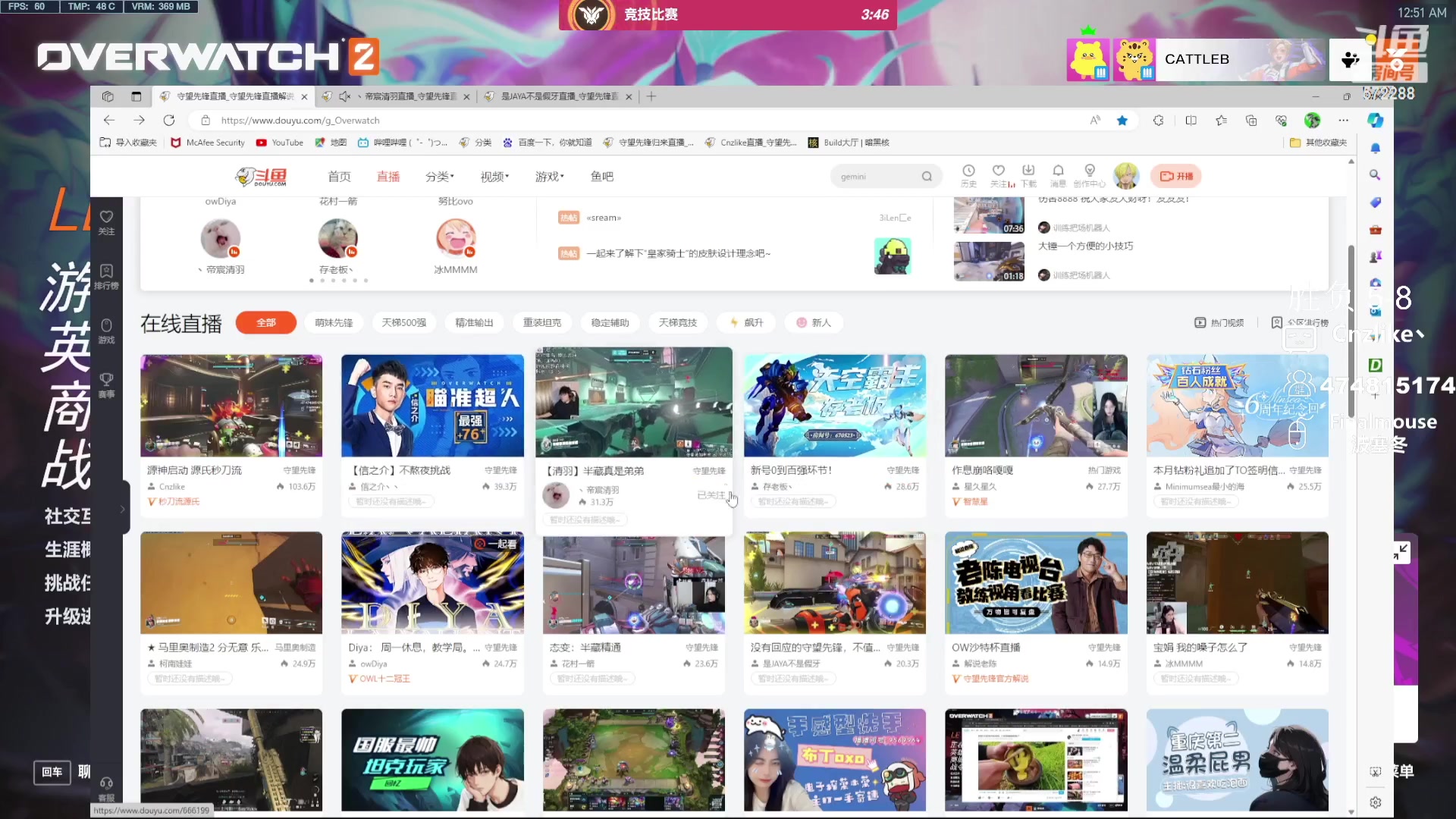Expand the 游戏 dropdown menu
Viewport: 1456px width, 819px height.
pyautogui.click(x=549, y=176)
